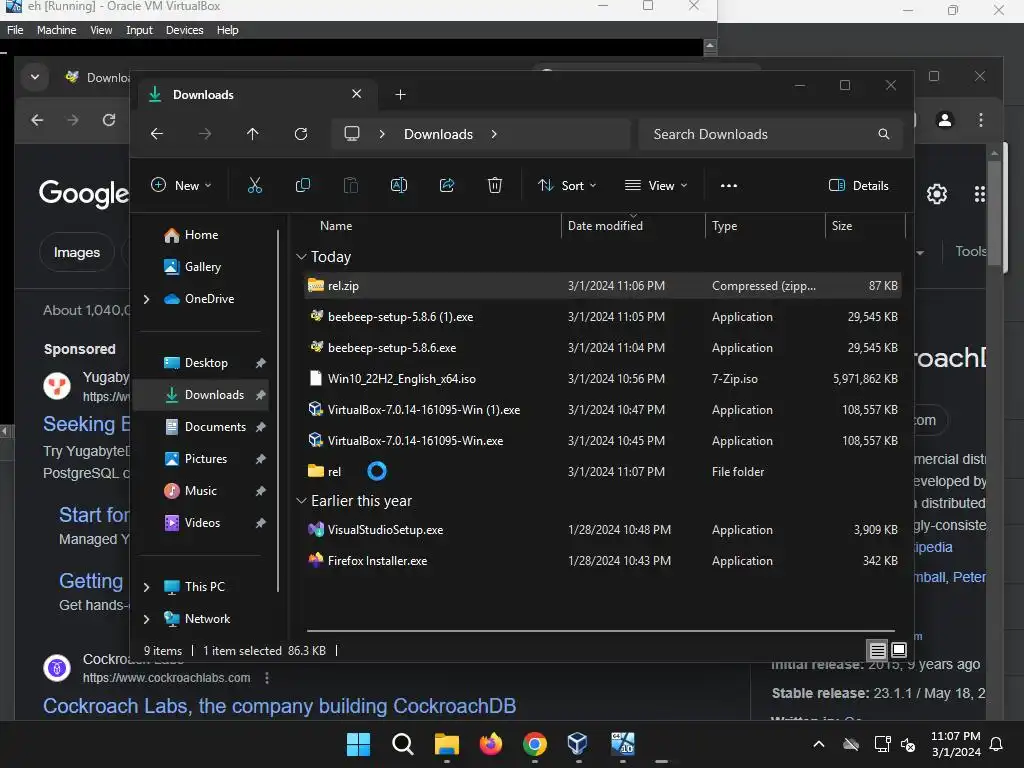Open VirtualBox Help menu

point(227,30)
